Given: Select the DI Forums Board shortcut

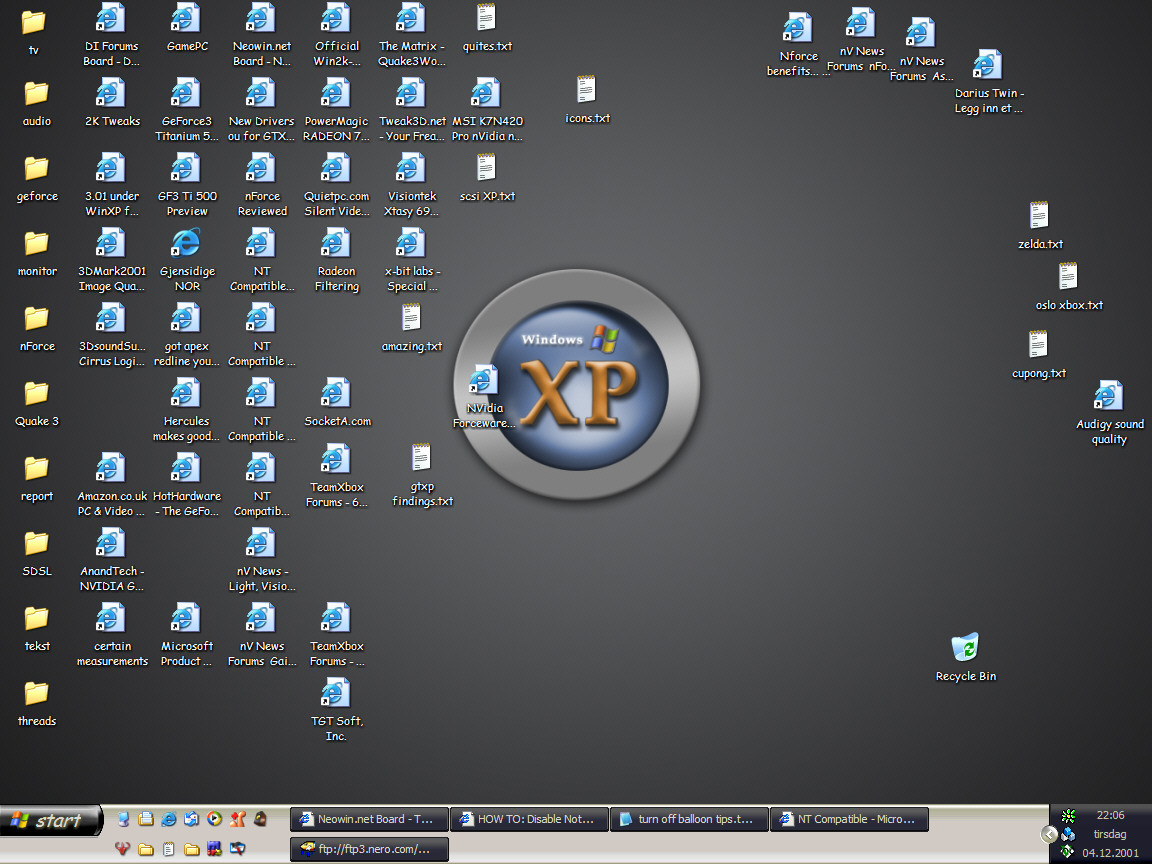Looking at the screenshot, I should tap(112, 35).
